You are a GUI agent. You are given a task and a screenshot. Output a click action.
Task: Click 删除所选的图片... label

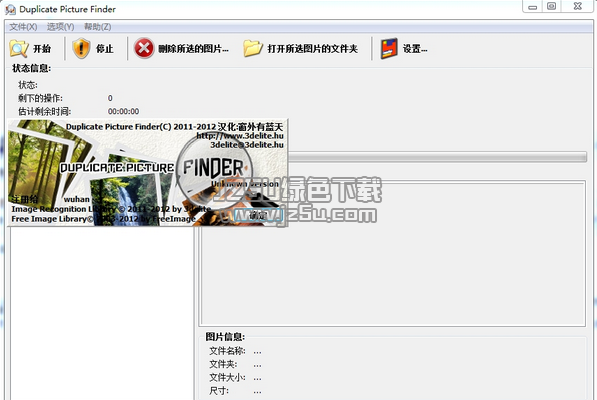pos(193,49)
